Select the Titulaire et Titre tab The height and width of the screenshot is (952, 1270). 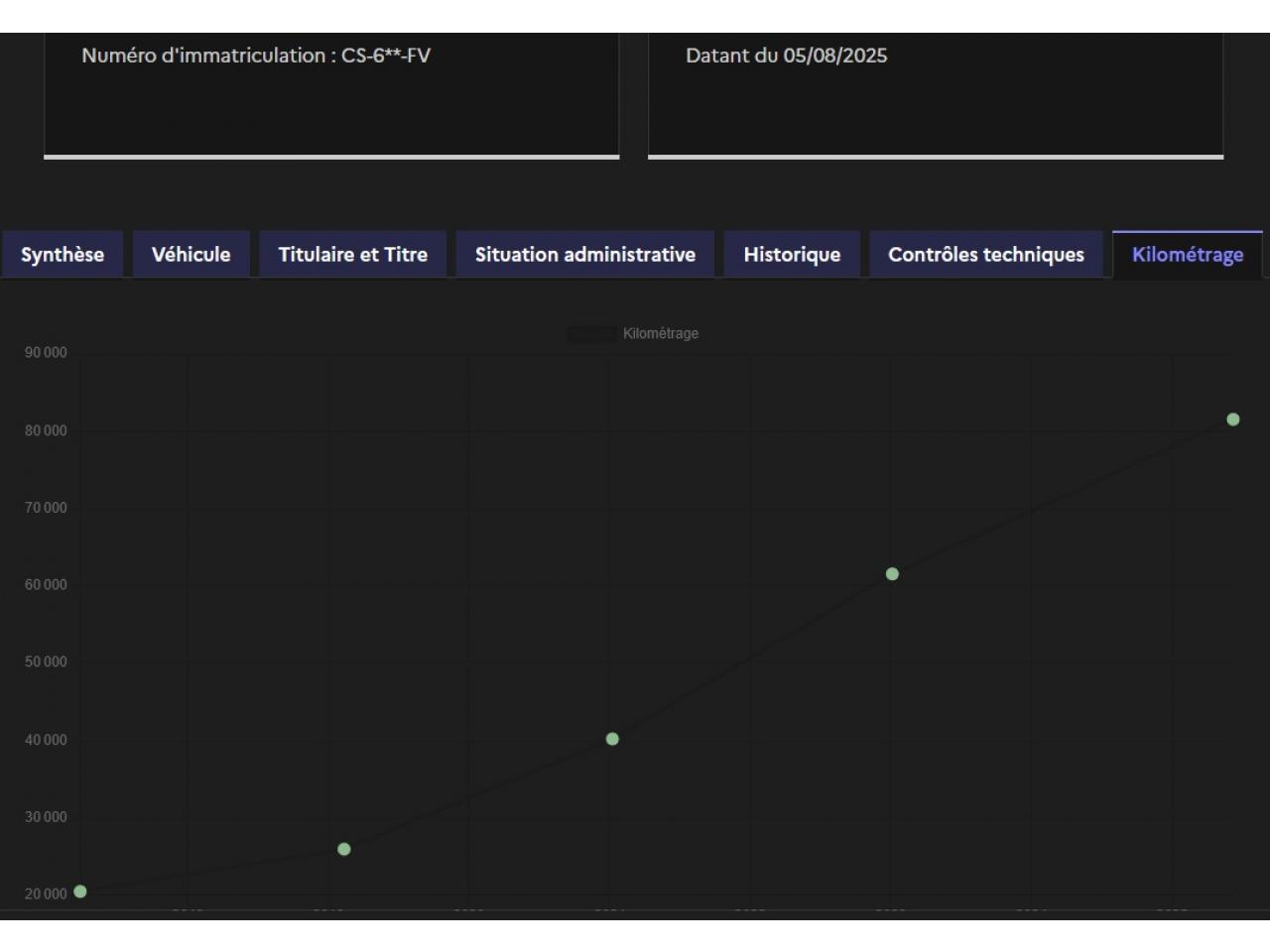pos(352,255)
